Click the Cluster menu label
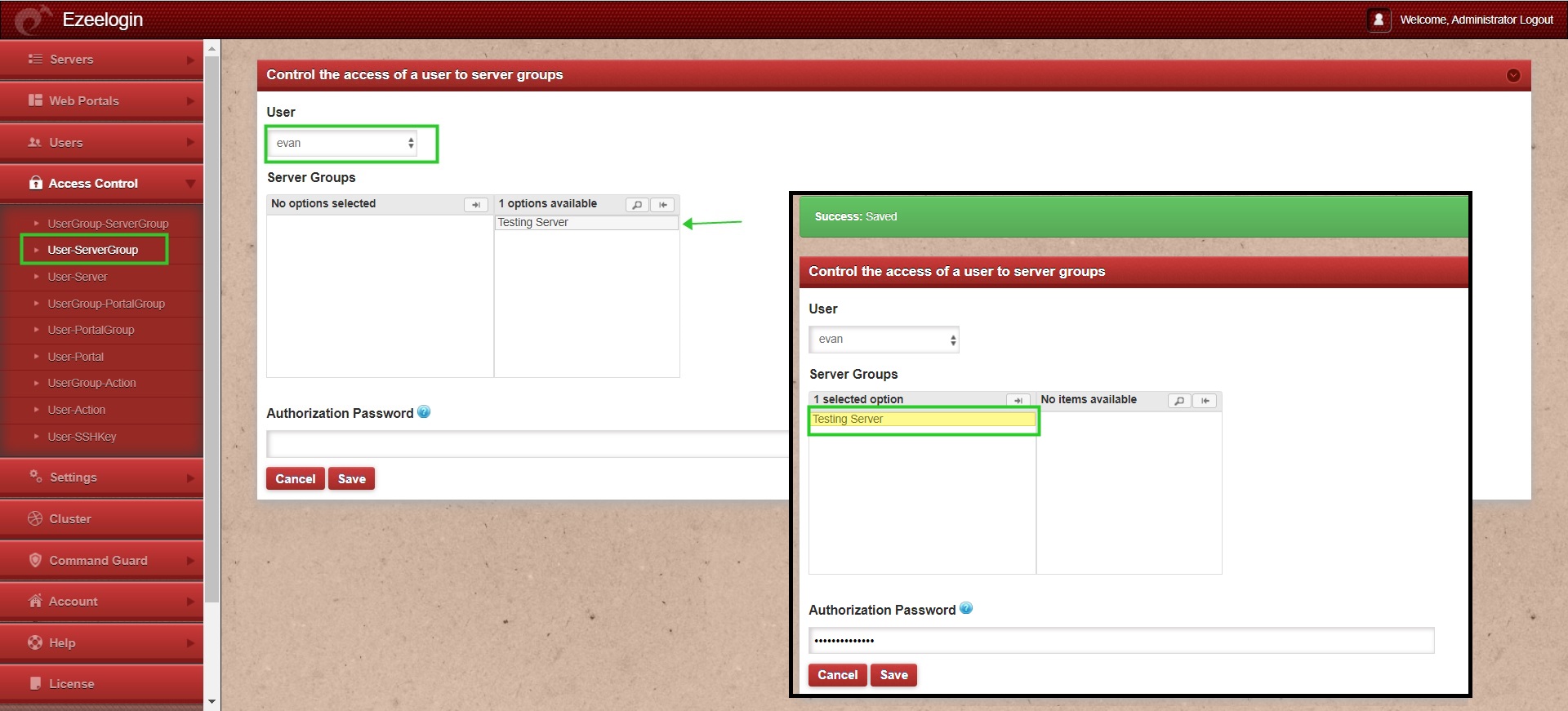 click(70, 519)
